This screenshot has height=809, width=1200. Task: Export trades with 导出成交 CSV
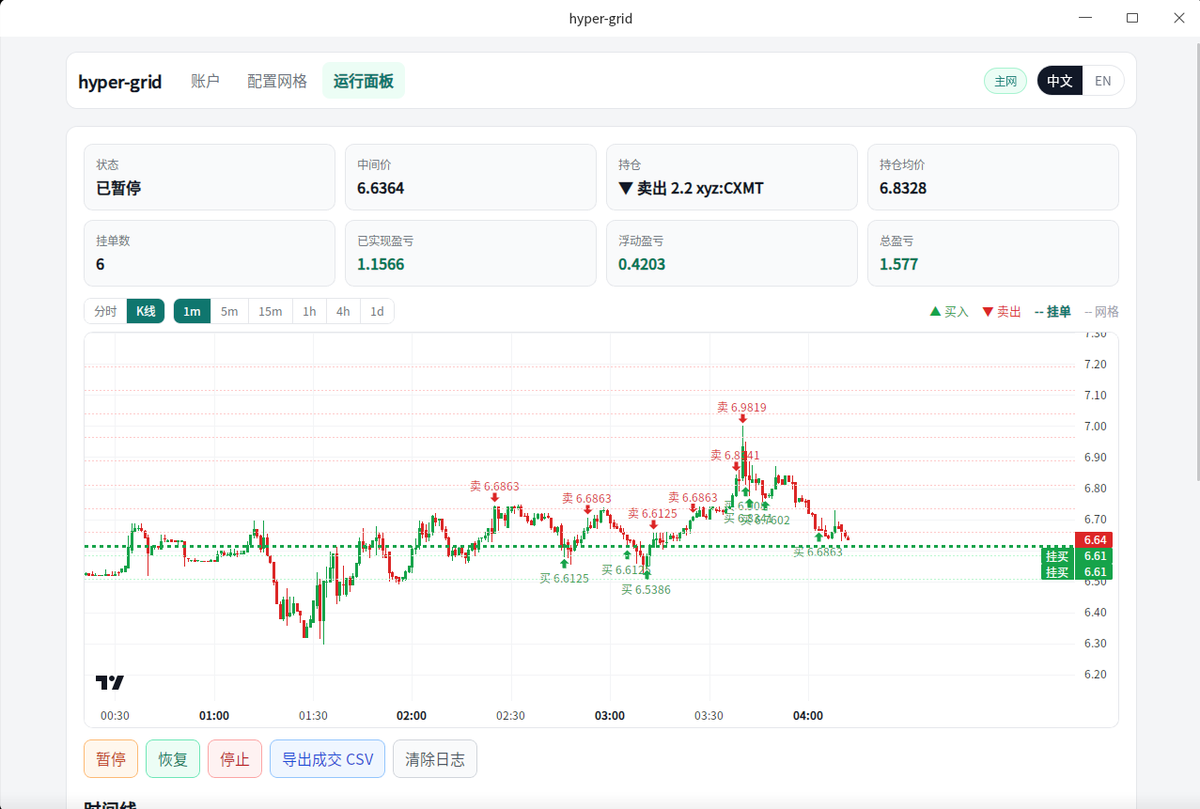(327, 759)
